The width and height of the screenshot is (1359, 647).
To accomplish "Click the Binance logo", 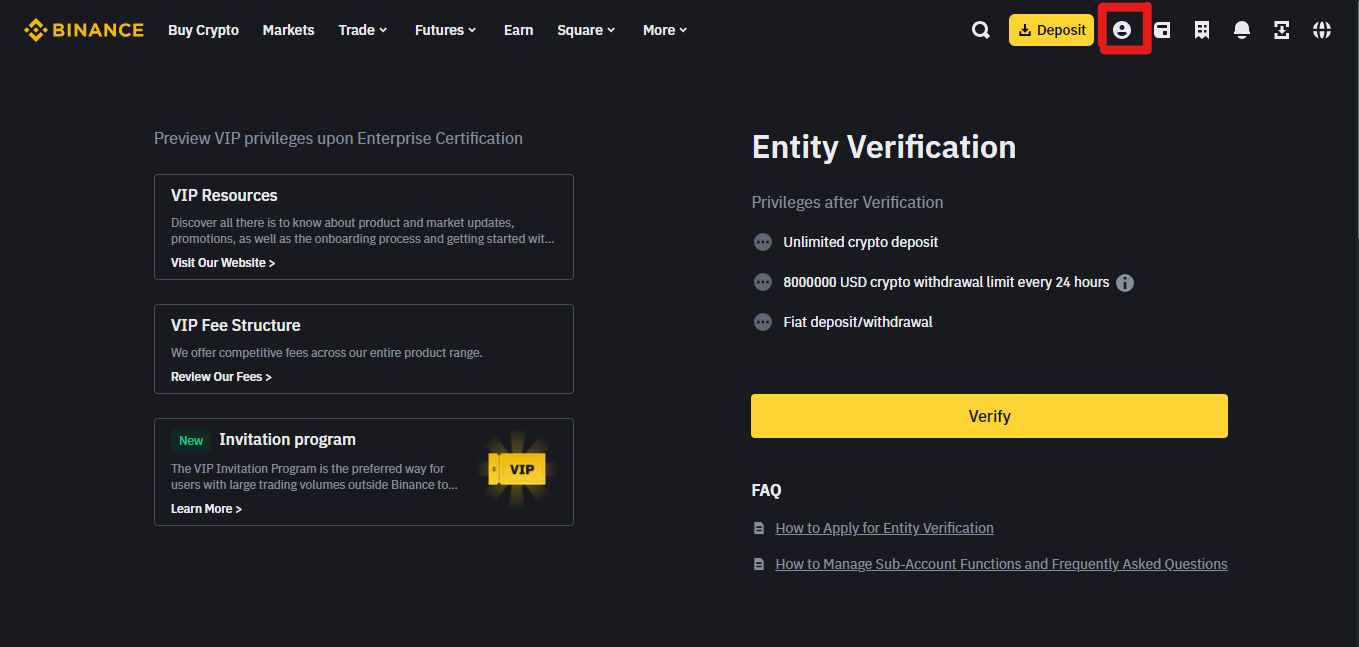I will (84, 30).
